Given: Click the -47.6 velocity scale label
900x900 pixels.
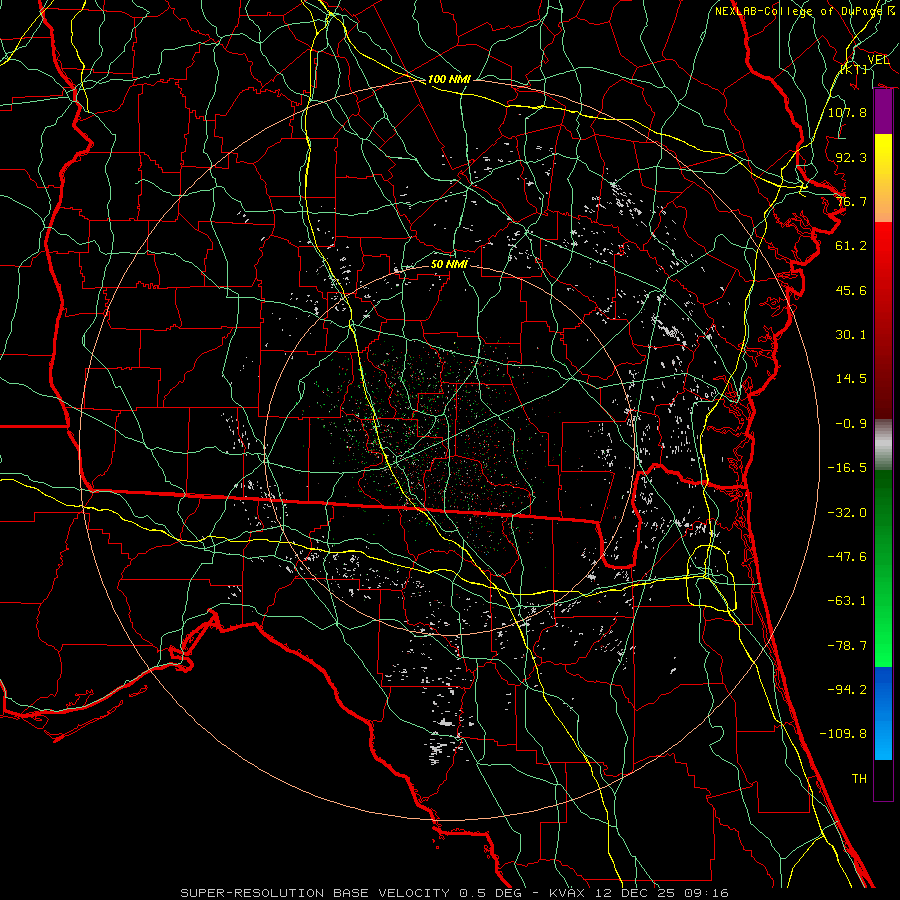Looking at the screenshot, I should click(x=847, y=557).
